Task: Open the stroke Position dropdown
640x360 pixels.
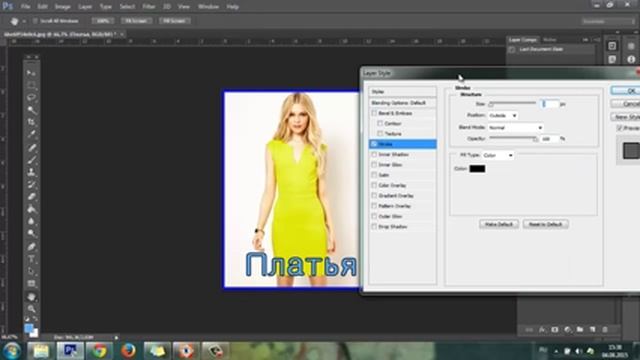Action: point(503,116)
